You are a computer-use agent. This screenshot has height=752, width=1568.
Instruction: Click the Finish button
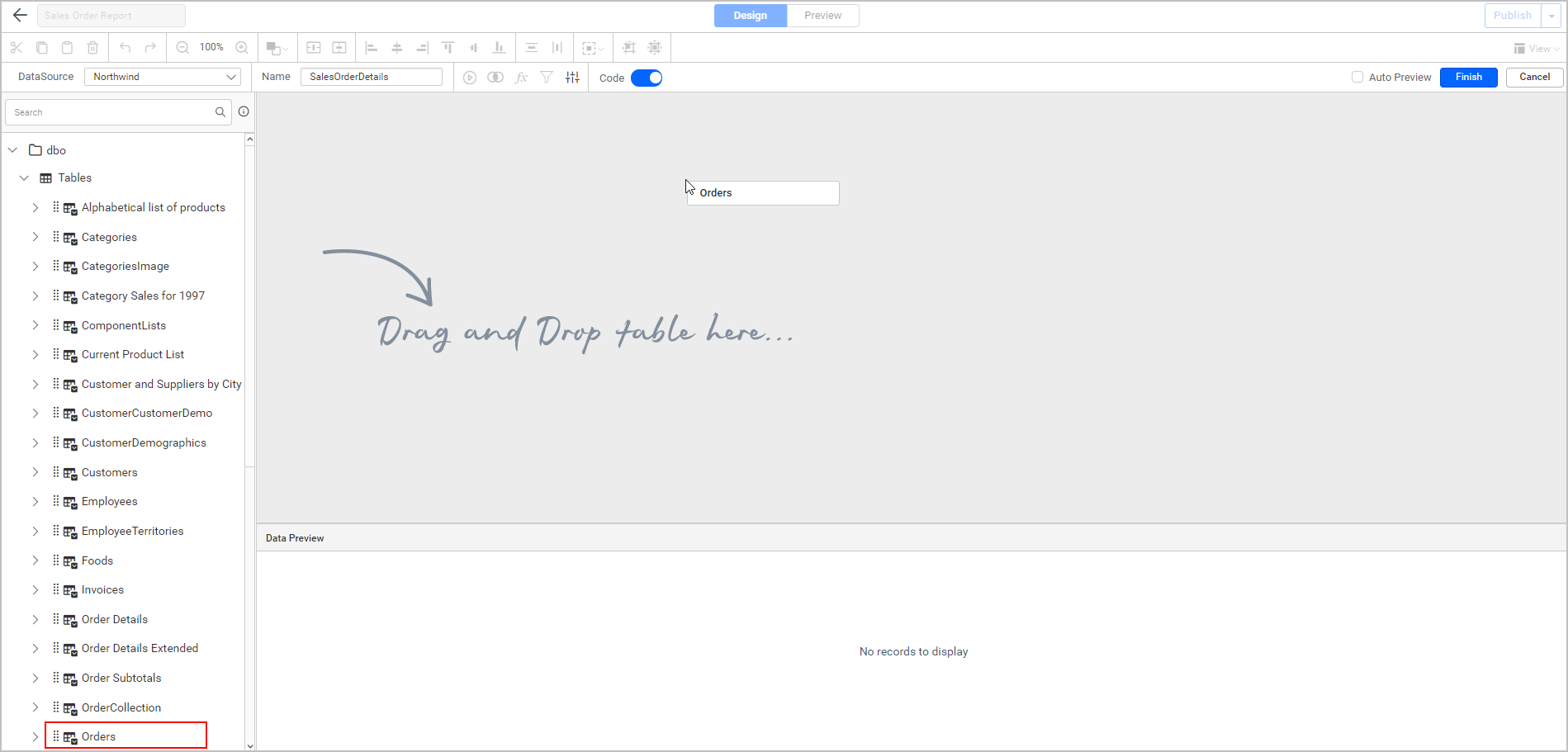1469,77
